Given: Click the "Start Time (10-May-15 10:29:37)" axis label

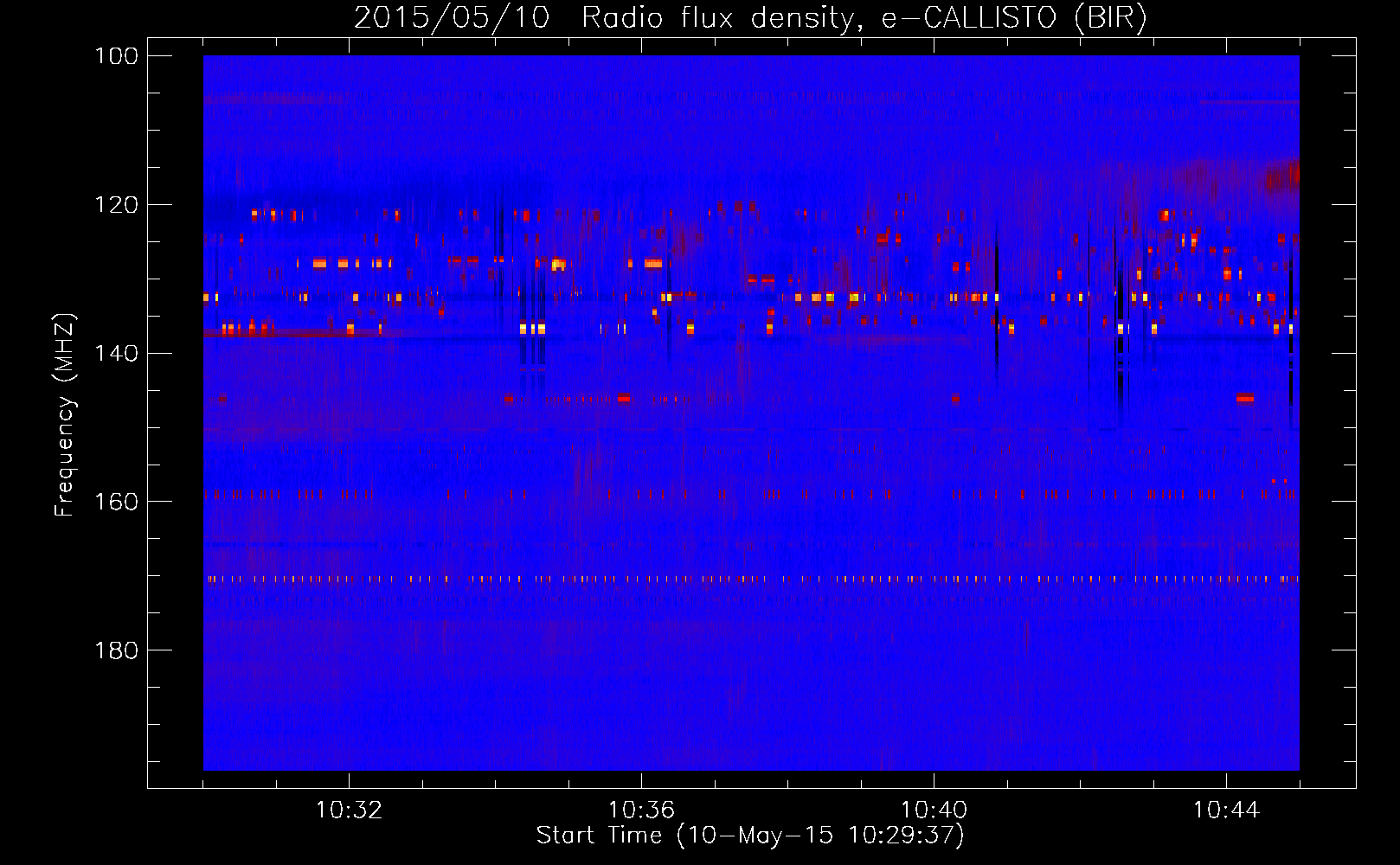Looking at the screenshot, I should [x=750, y=836].
